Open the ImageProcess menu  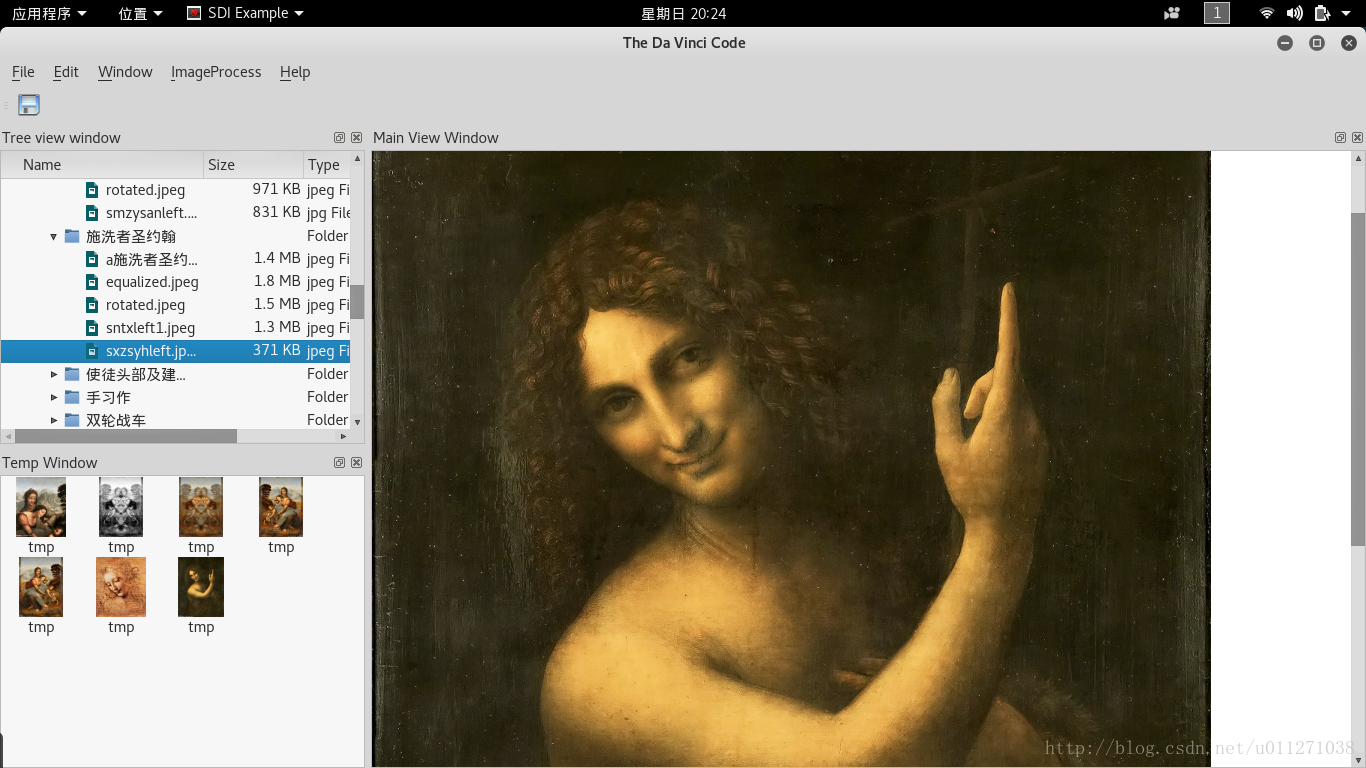coord(216,72)
